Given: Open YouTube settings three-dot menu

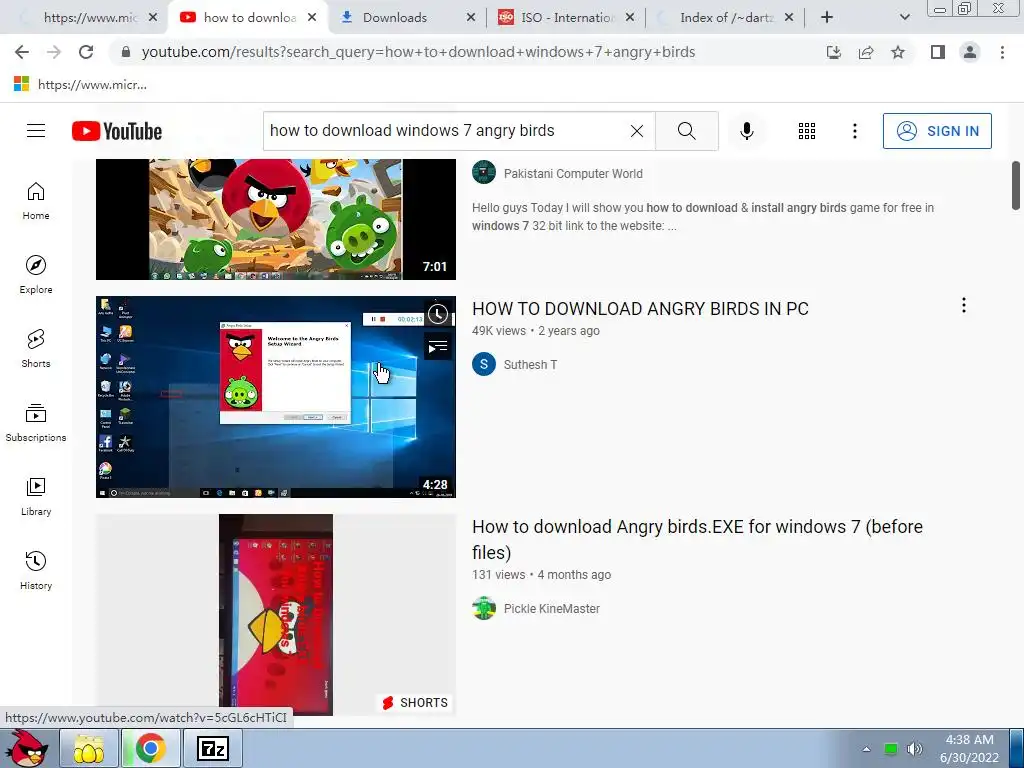Looking at the screenshot, I should (x=854, y=131).
